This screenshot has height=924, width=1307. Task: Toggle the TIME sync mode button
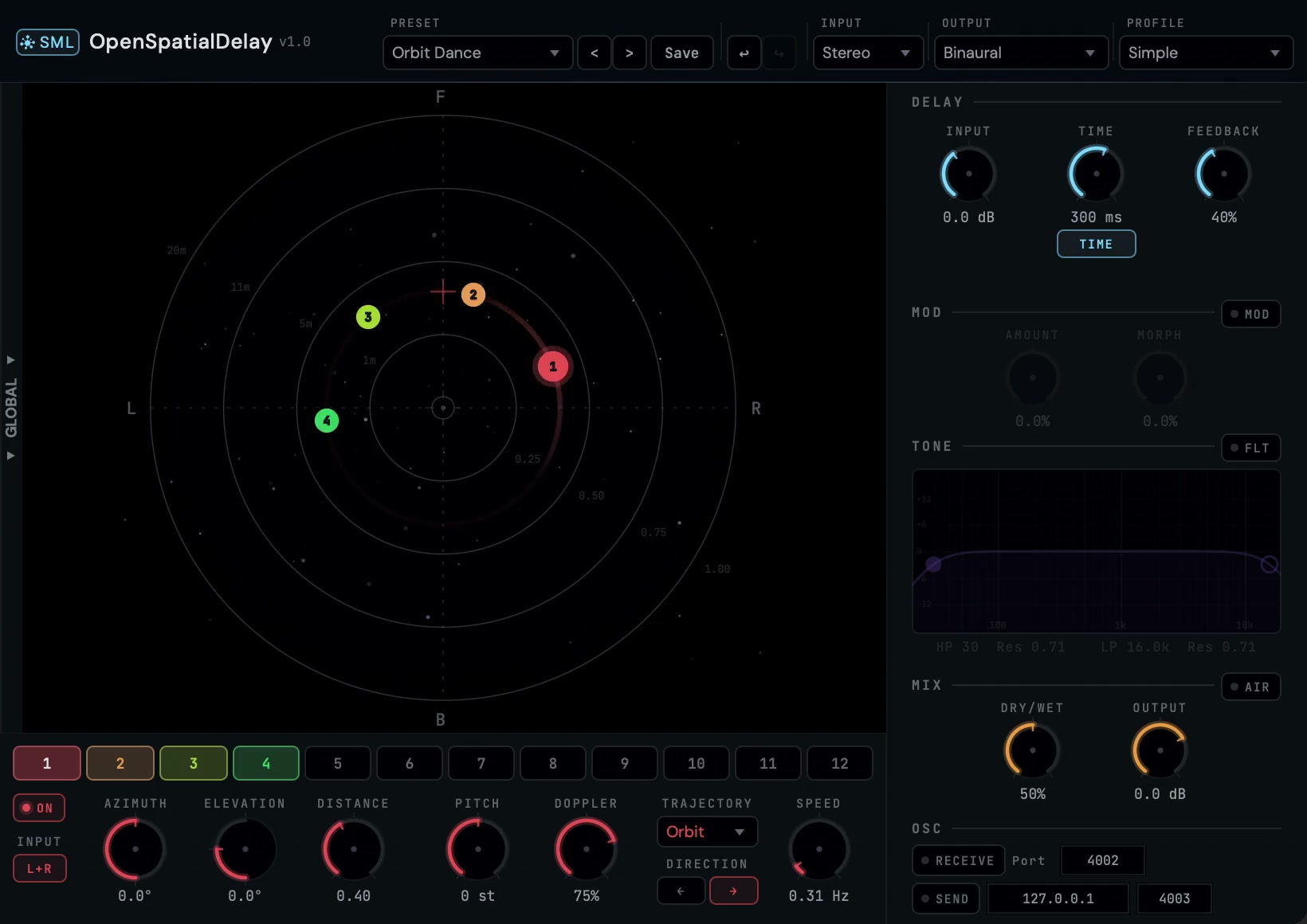[x=1097, y=244]
